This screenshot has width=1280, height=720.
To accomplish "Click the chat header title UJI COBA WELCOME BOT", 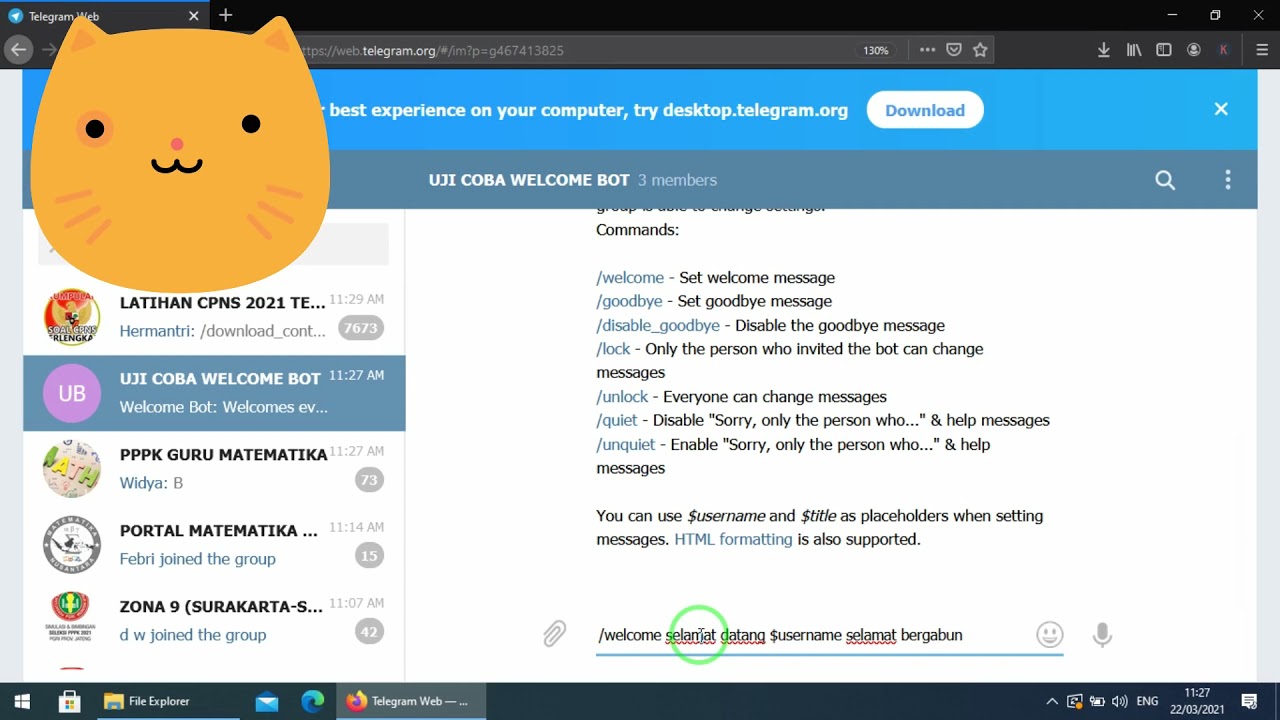I will tap(529, 180).
